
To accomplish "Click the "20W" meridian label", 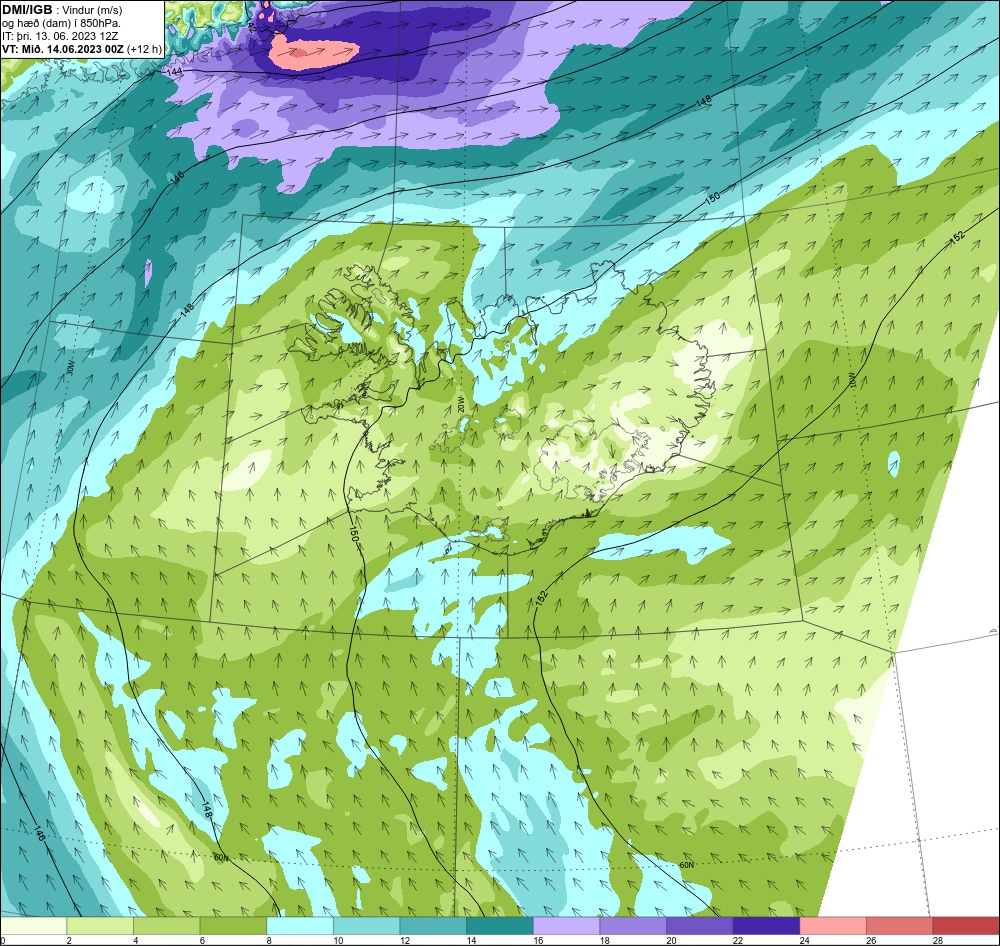I will pyautogui.click(x=460, y=403).
